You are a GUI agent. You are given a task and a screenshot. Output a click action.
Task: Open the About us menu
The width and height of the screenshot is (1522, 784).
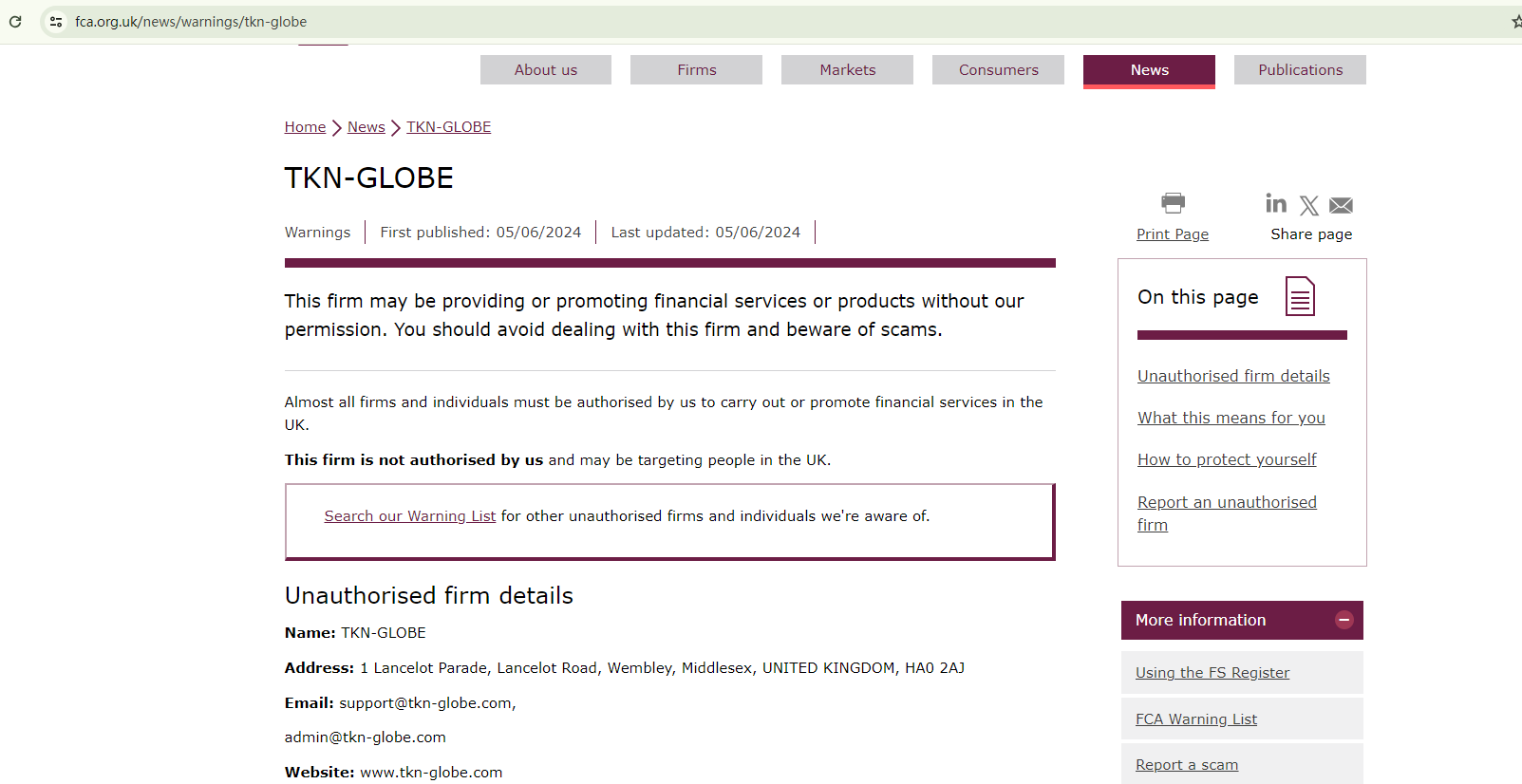545,70
